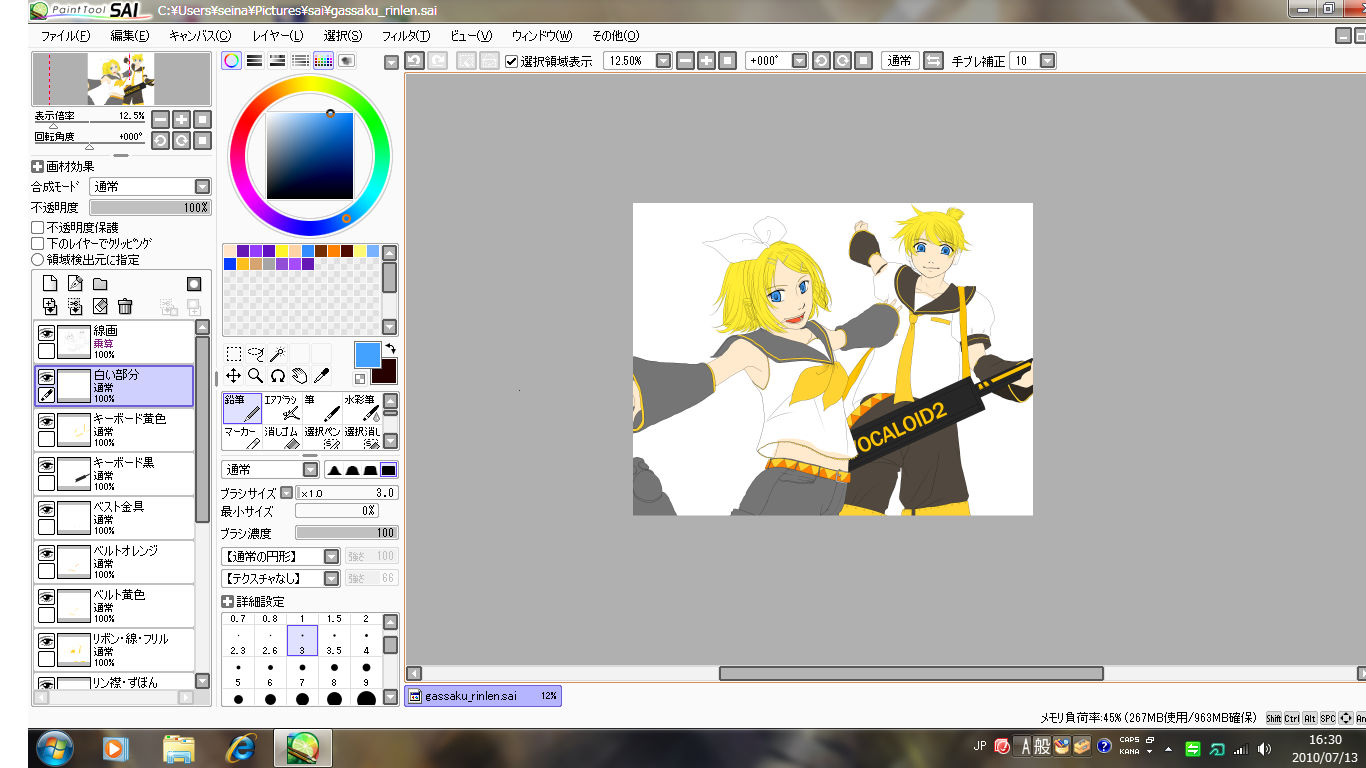Choose the エアブラシ airbrush tool

pyautogui.click(x=283, y=407)
